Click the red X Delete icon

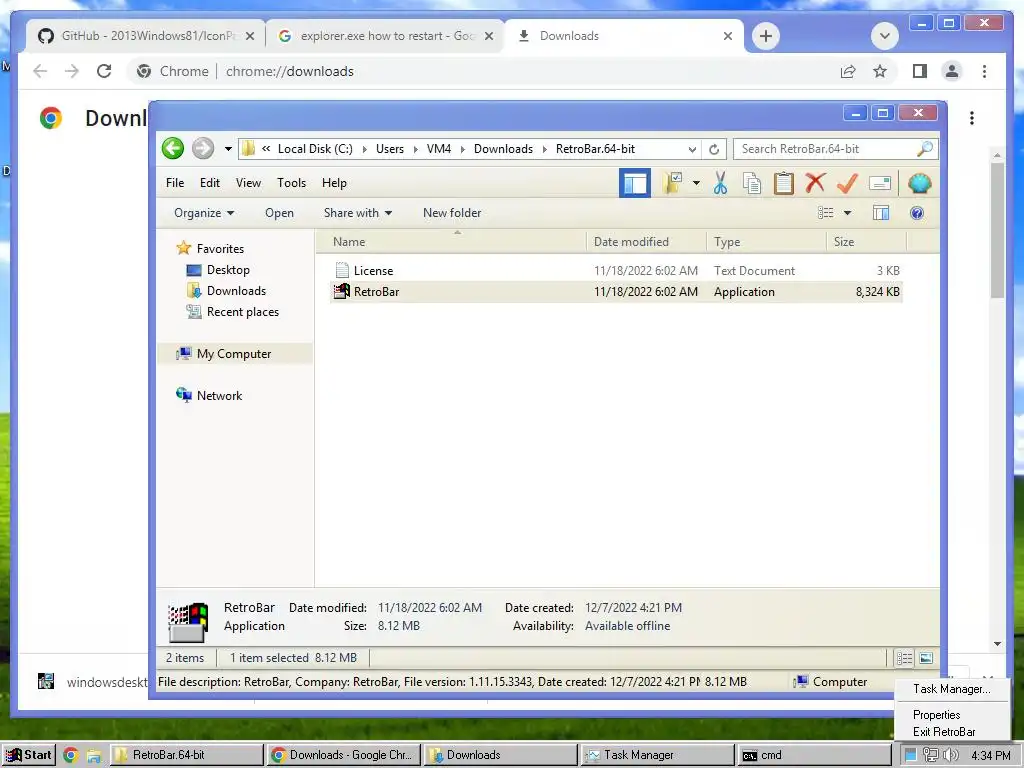point(815,184)
